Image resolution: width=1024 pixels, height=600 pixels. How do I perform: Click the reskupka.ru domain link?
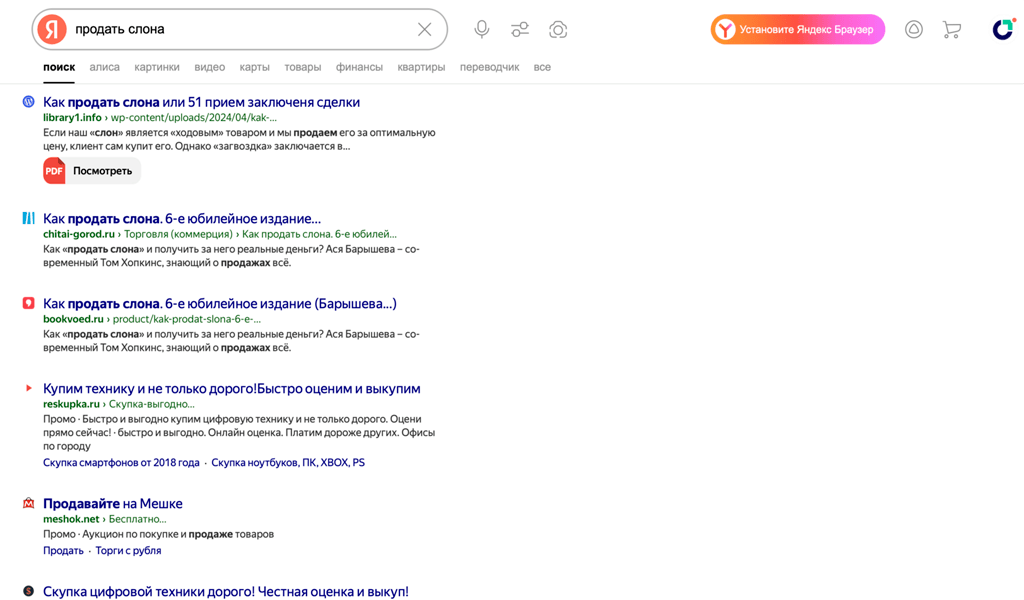[x=71, y=403]
